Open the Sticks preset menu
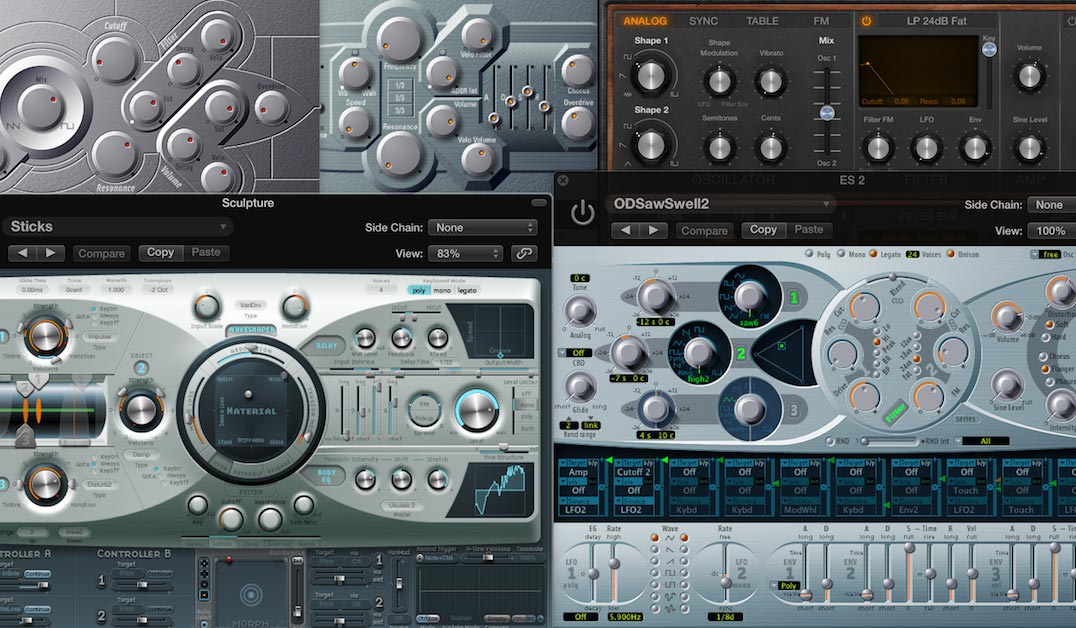 [x=117, y=226]
